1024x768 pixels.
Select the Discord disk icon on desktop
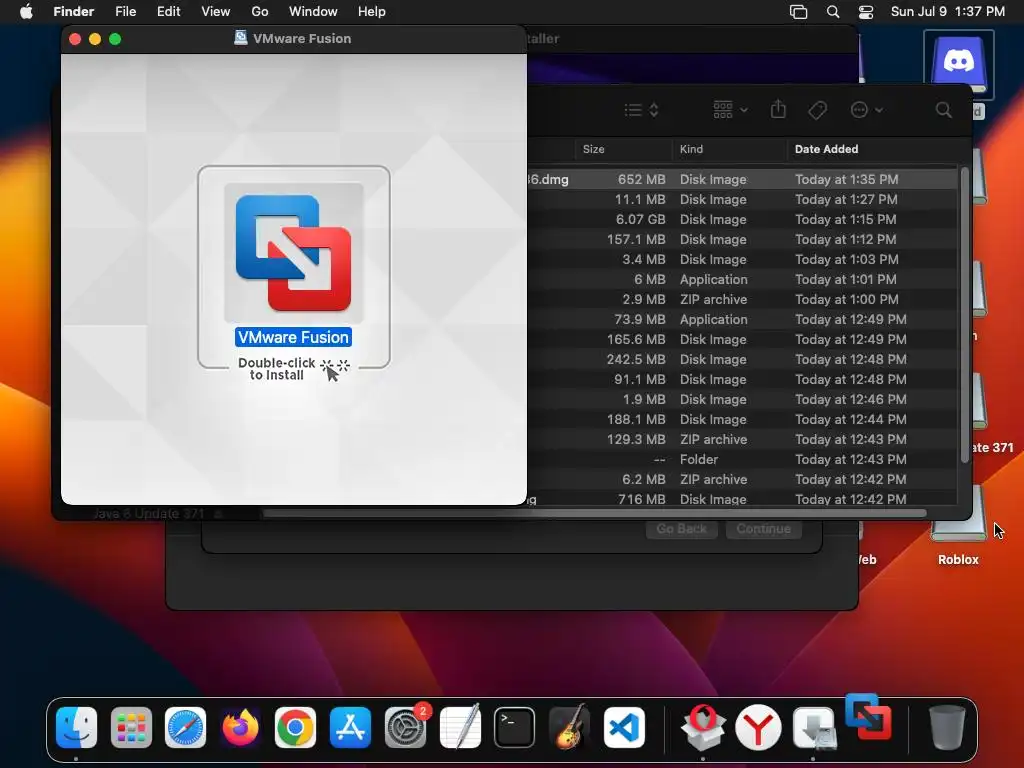958,65
